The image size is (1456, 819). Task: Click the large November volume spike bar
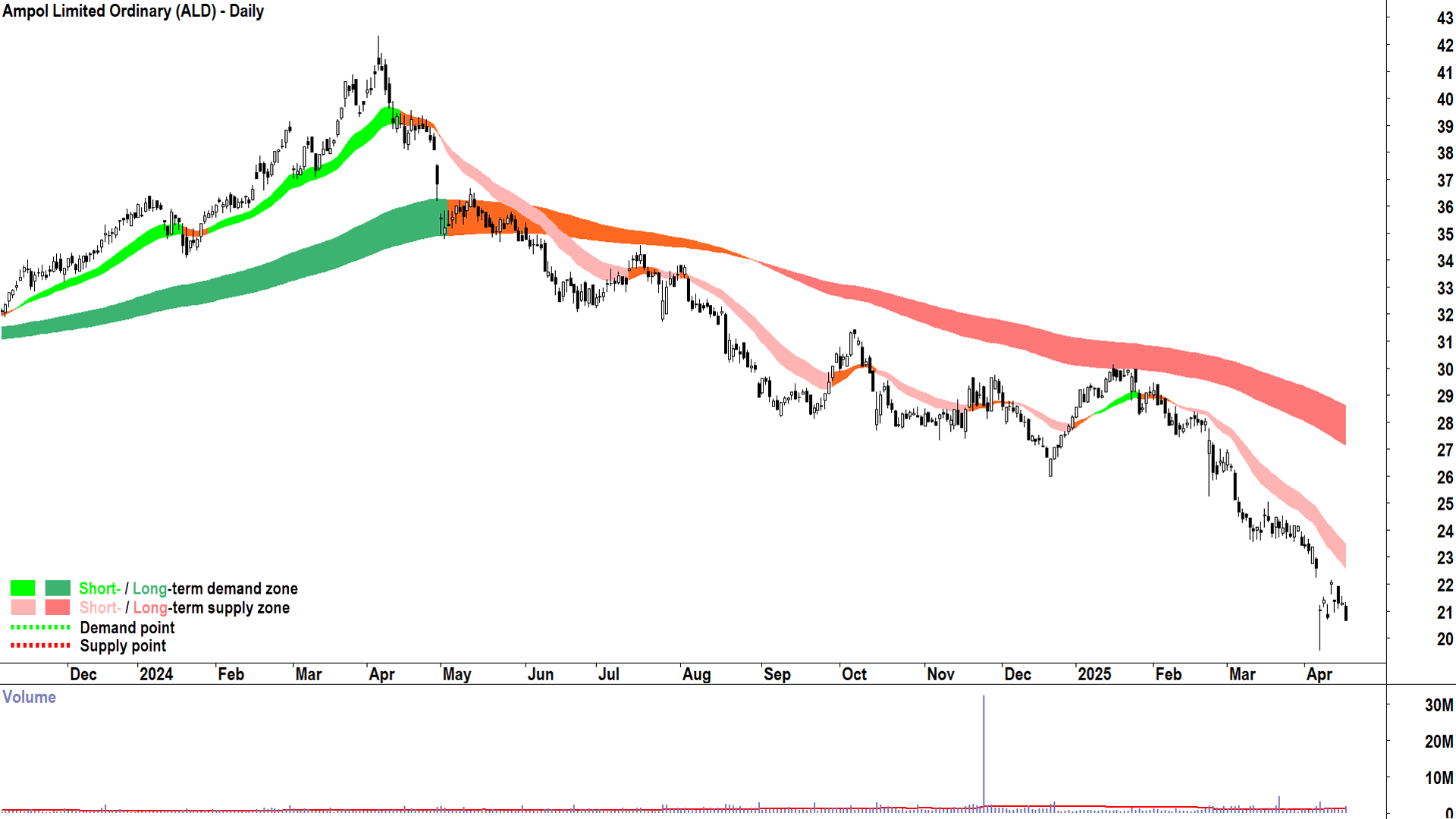[984, 751]
